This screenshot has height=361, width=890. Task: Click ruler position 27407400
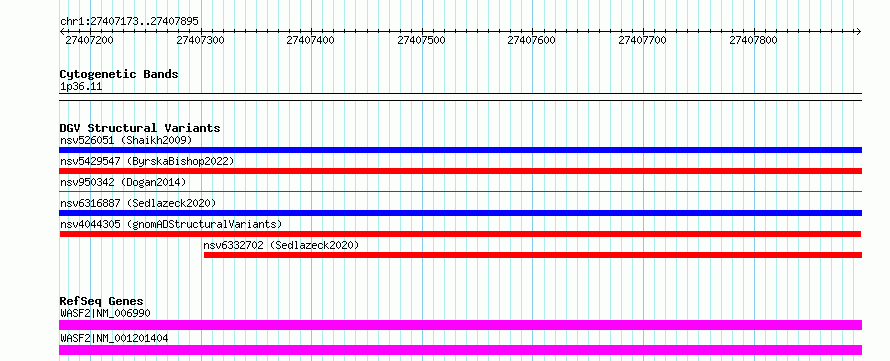click(310, 40)
